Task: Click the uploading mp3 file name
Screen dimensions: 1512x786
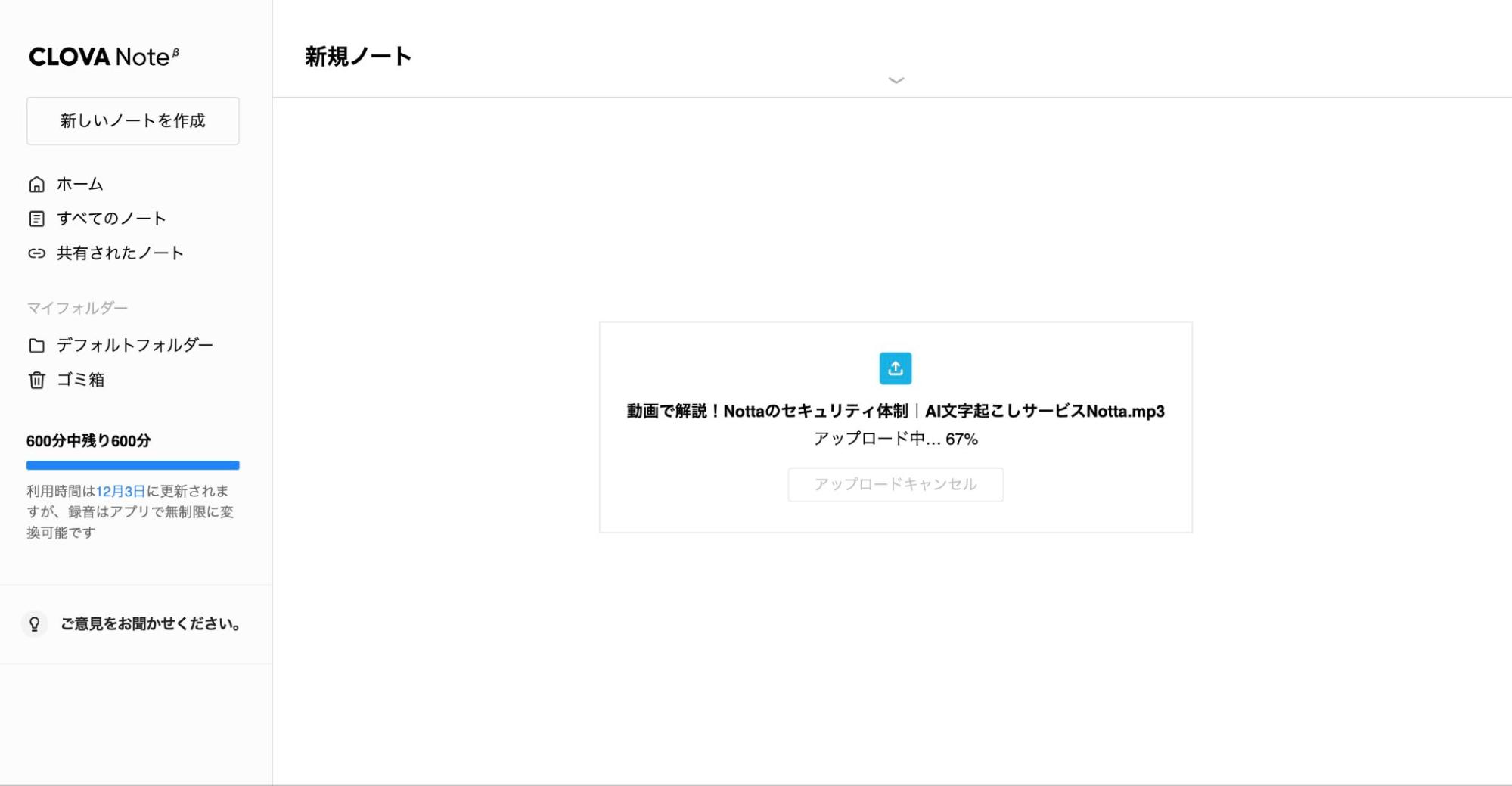Action: click(896, 412)
